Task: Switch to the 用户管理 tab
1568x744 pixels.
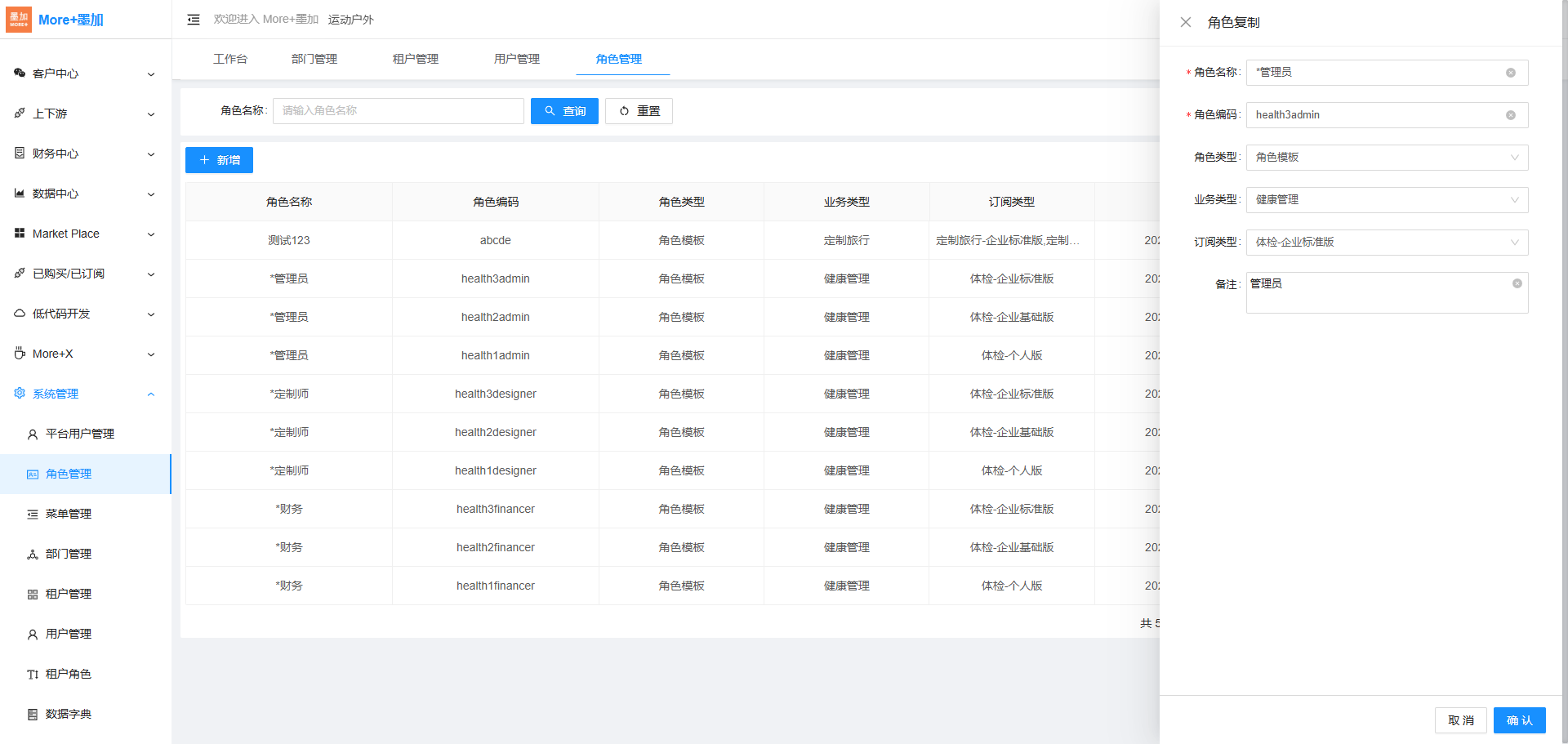Action: (516, 59)
